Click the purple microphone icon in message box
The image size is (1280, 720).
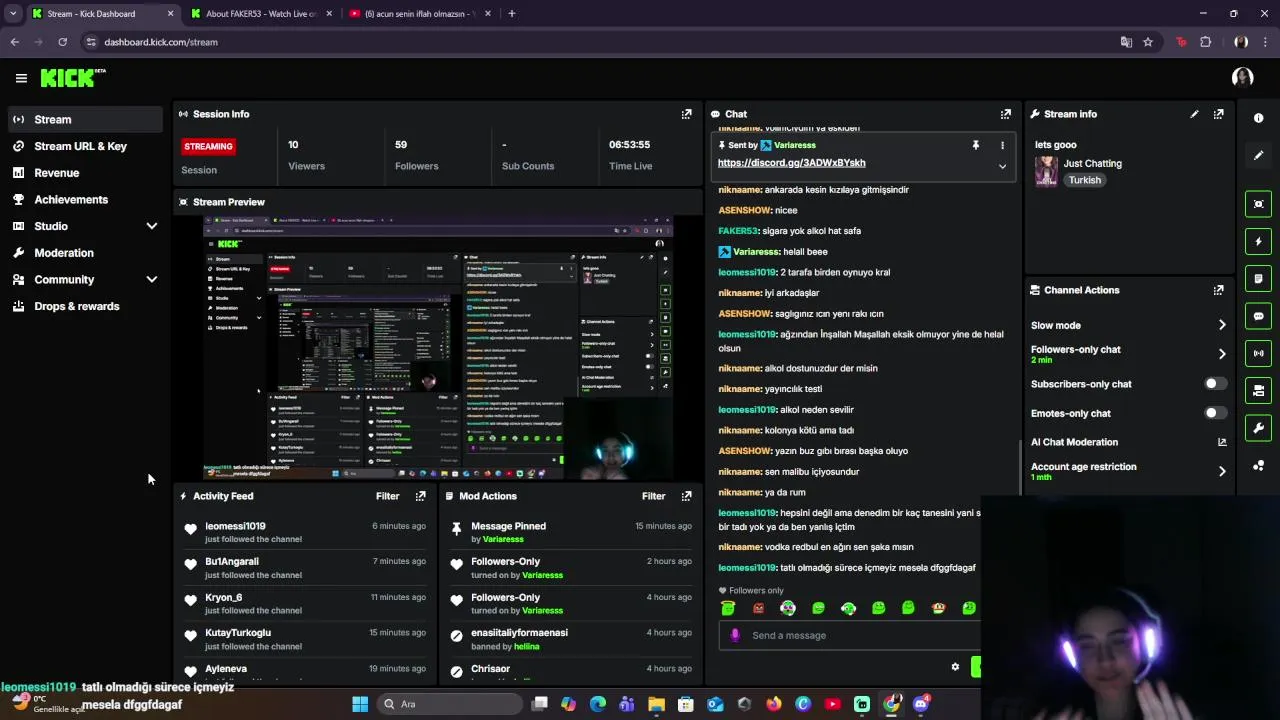tap(735, 635)
